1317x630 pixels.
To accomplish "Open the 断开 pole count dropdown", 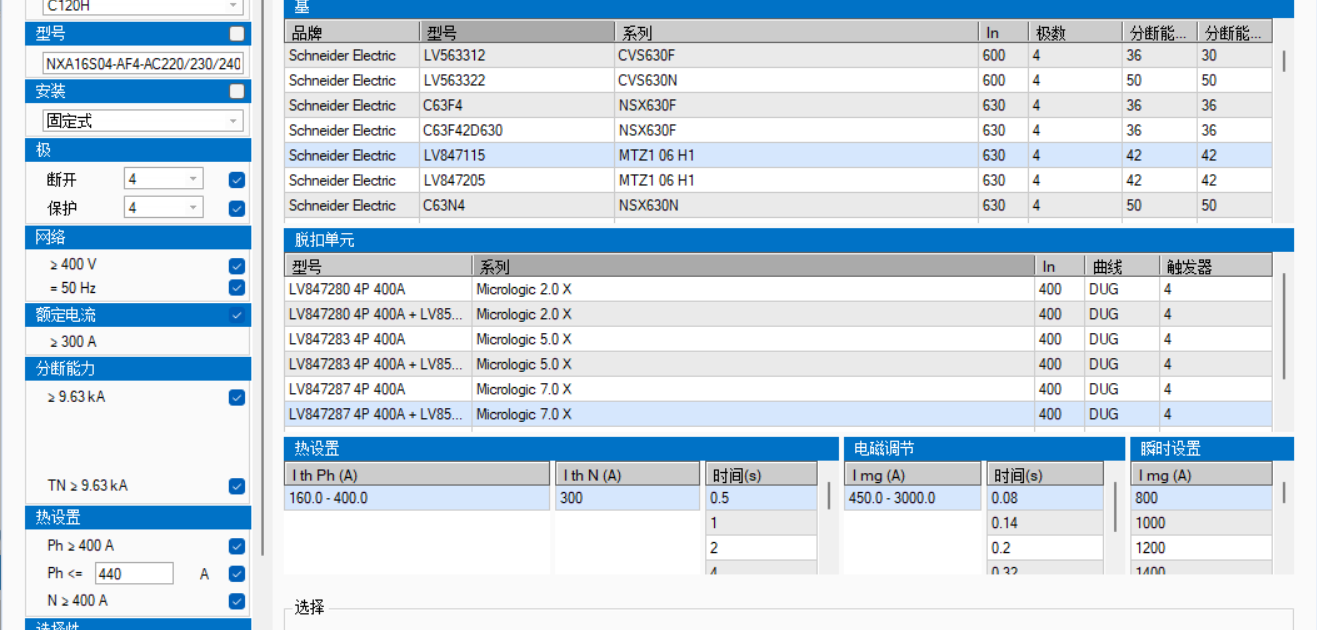I will 164,179.
